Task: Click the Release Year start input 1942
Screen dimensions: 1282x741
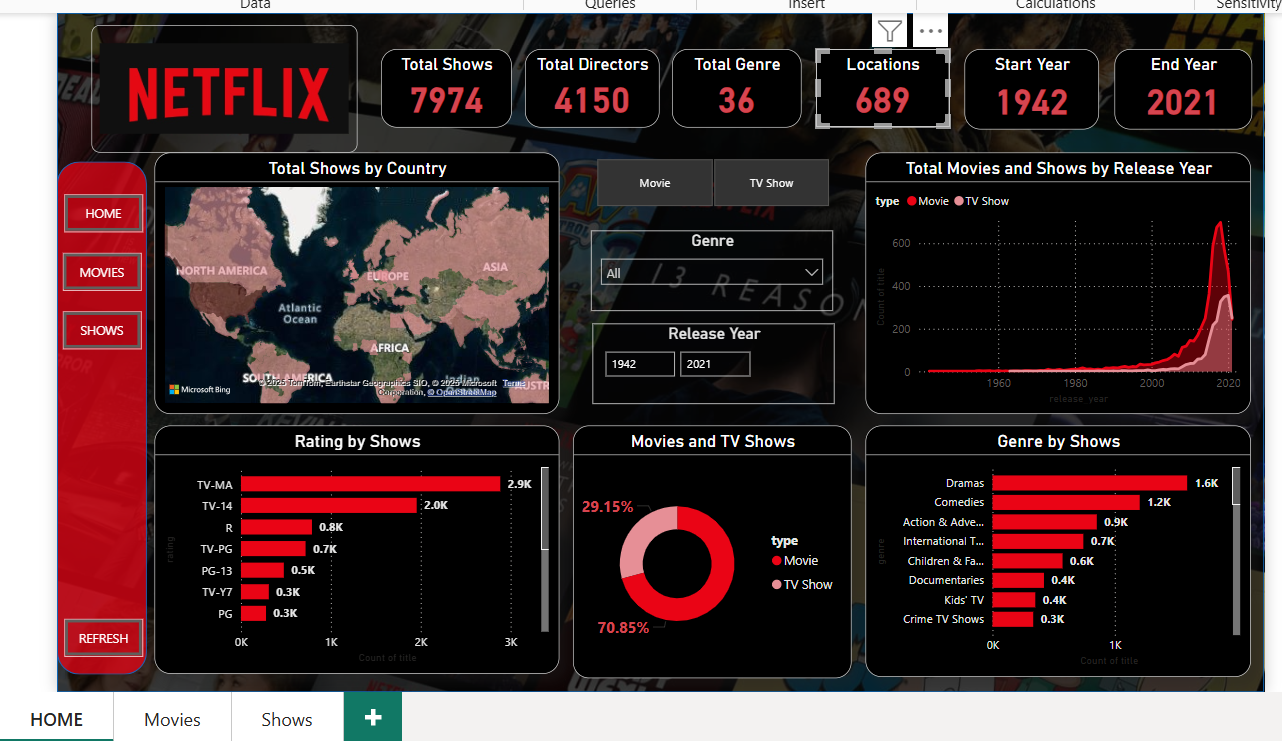Action: coord(639,364)
